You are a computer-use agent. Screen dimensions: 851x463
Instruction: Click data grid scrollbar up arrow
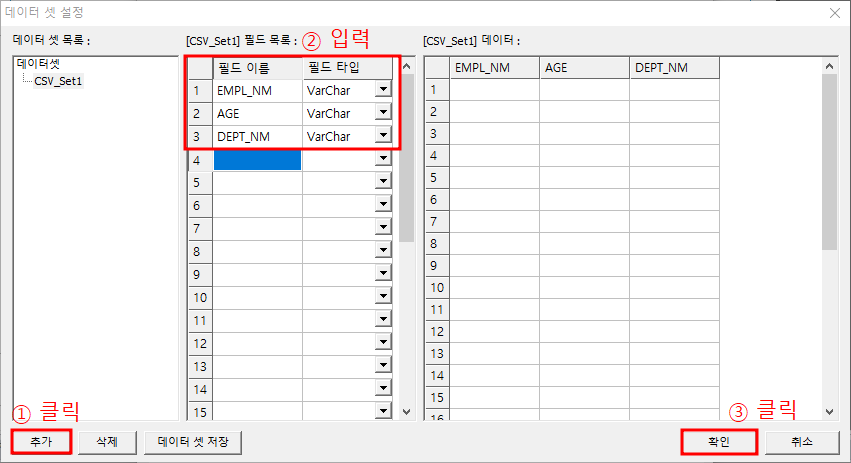coord(829,66)
